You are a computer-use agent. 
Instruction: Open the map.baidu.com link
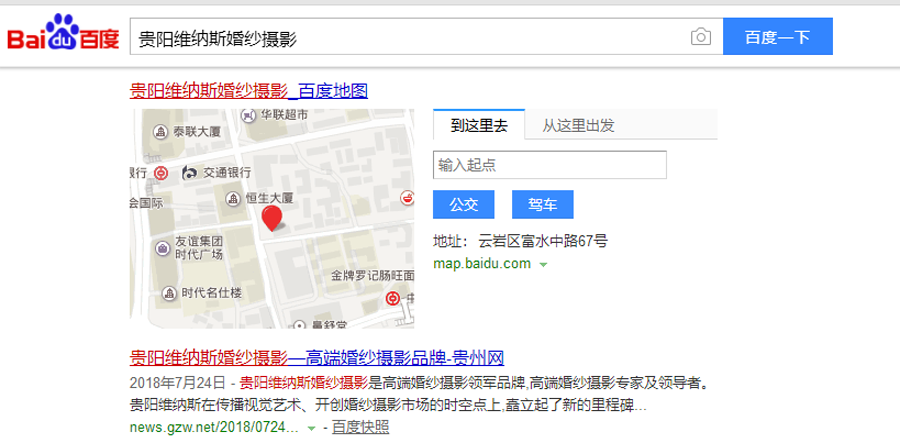point(482,264)
